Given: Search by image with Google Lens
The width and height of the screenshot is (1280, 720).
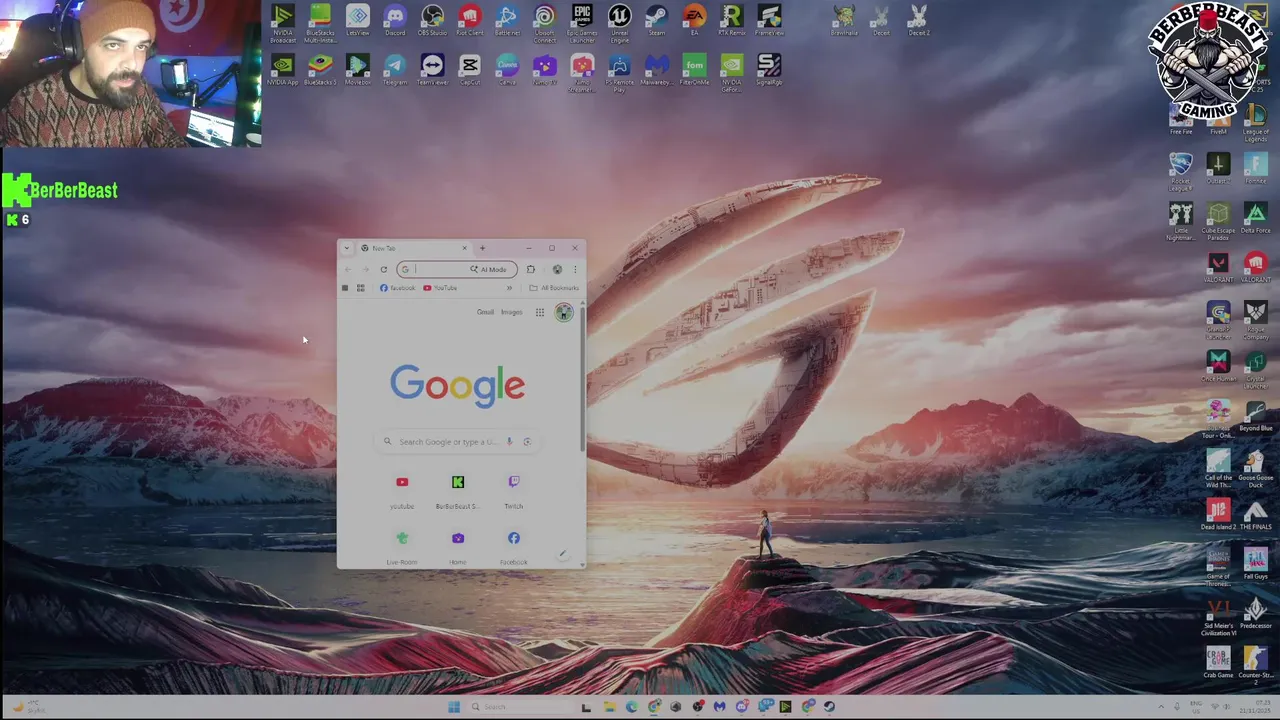Looking at the screenshot, I should (527, 441).
